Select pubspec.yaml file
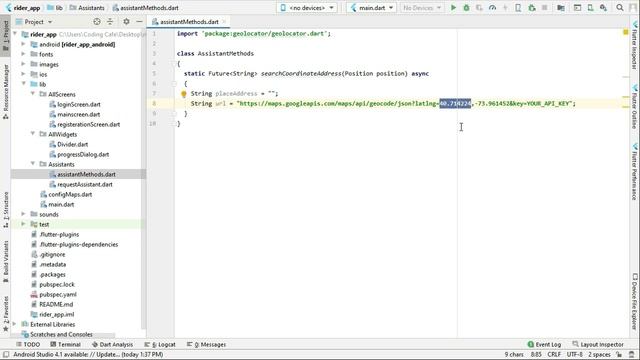Image resolution: width=640 pixels, height=360 pixels. 58,294
